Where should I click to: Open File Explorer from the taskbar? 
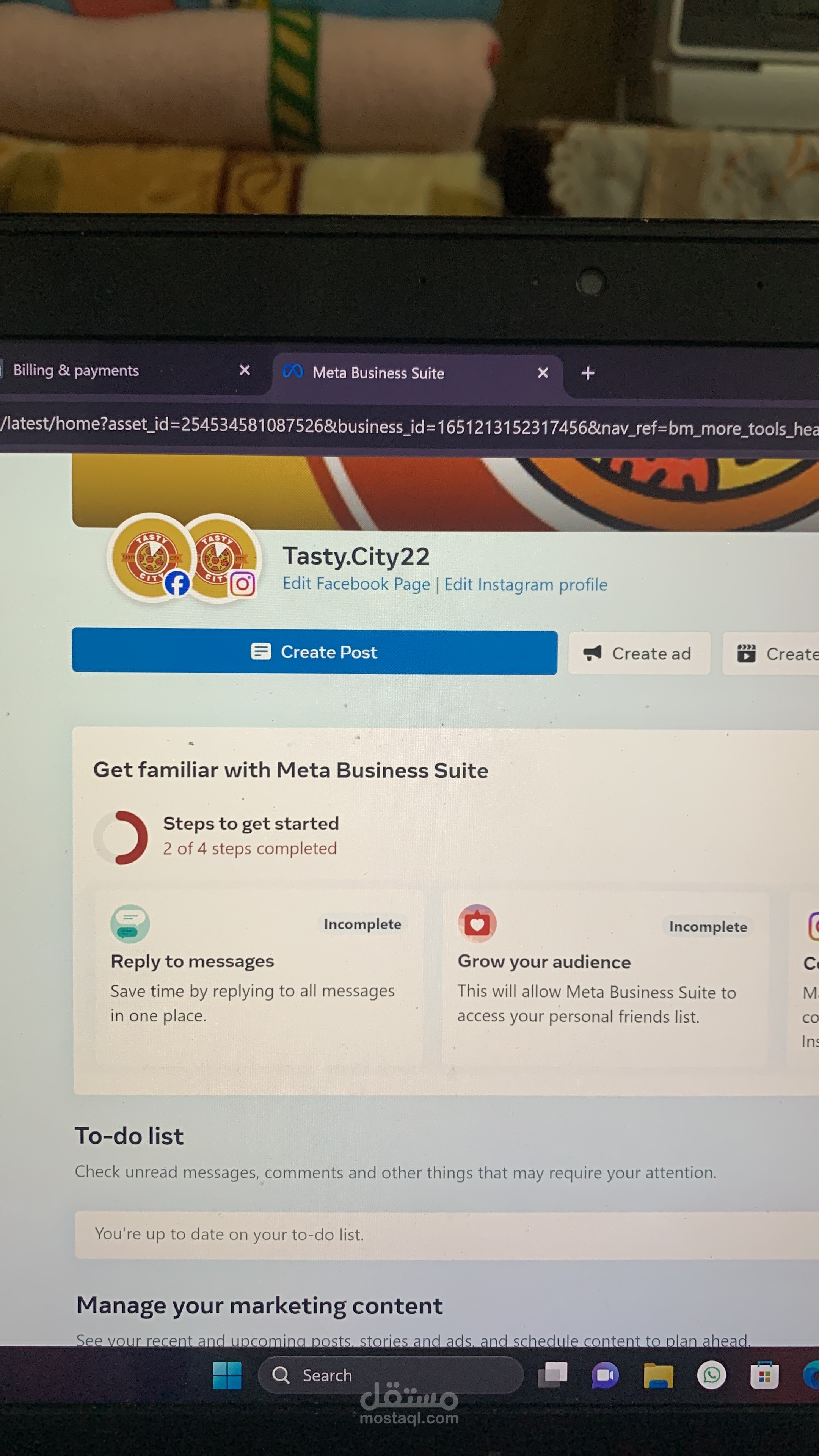(x=659, y=1375)
